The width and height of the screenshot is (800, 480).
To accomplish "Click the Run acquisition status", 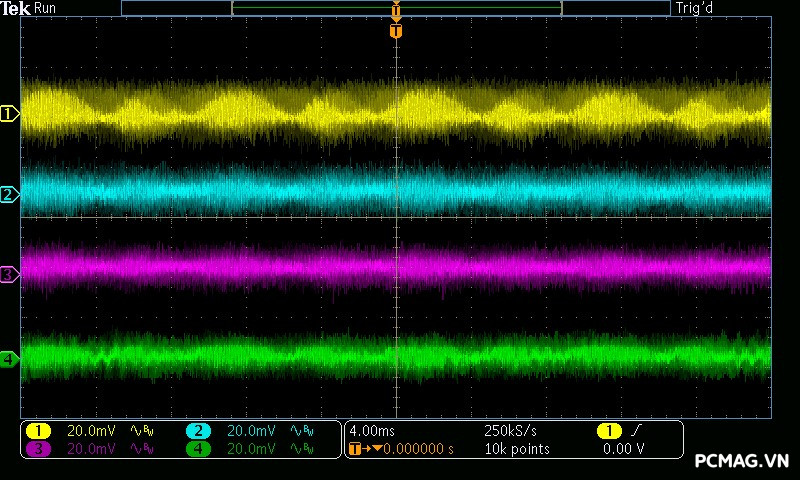I will [x=45, y=8].
